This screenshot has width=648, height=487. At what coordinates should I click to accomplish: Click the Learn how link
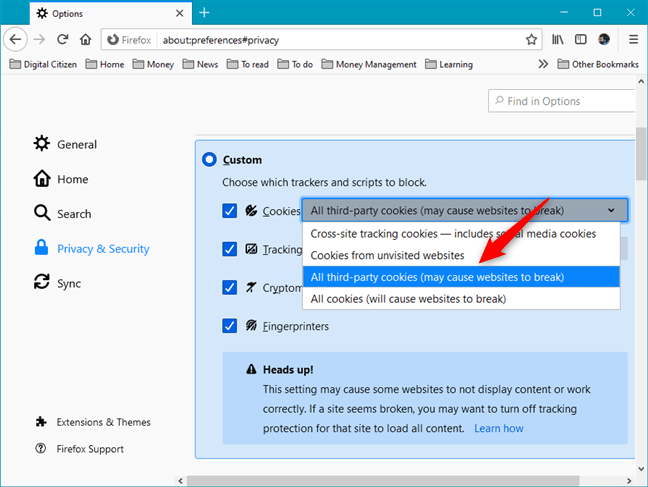tap(498, 428)
